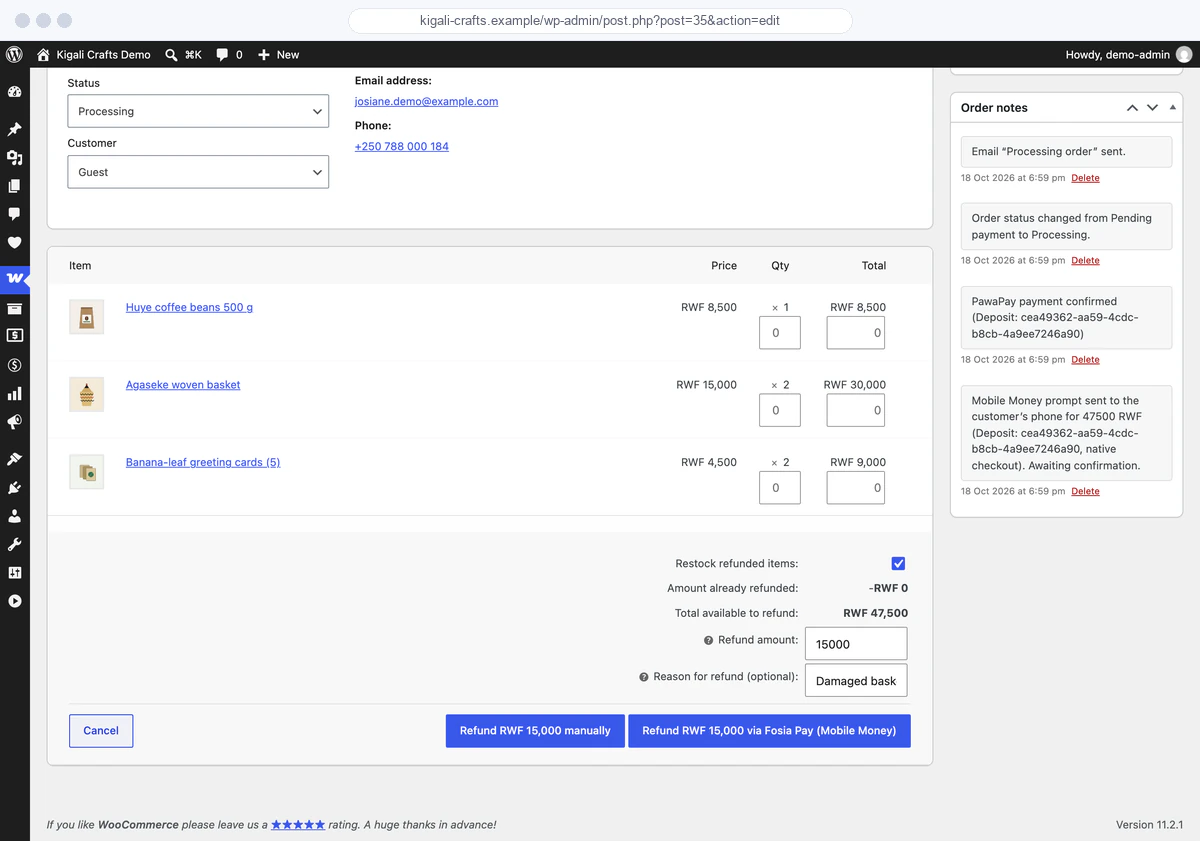The height and width of the screenshot is (841, 1200).
Task: Open the Dashboard gauge icon in sidebar
Action: pyautogui.click(x=14, y=92)
